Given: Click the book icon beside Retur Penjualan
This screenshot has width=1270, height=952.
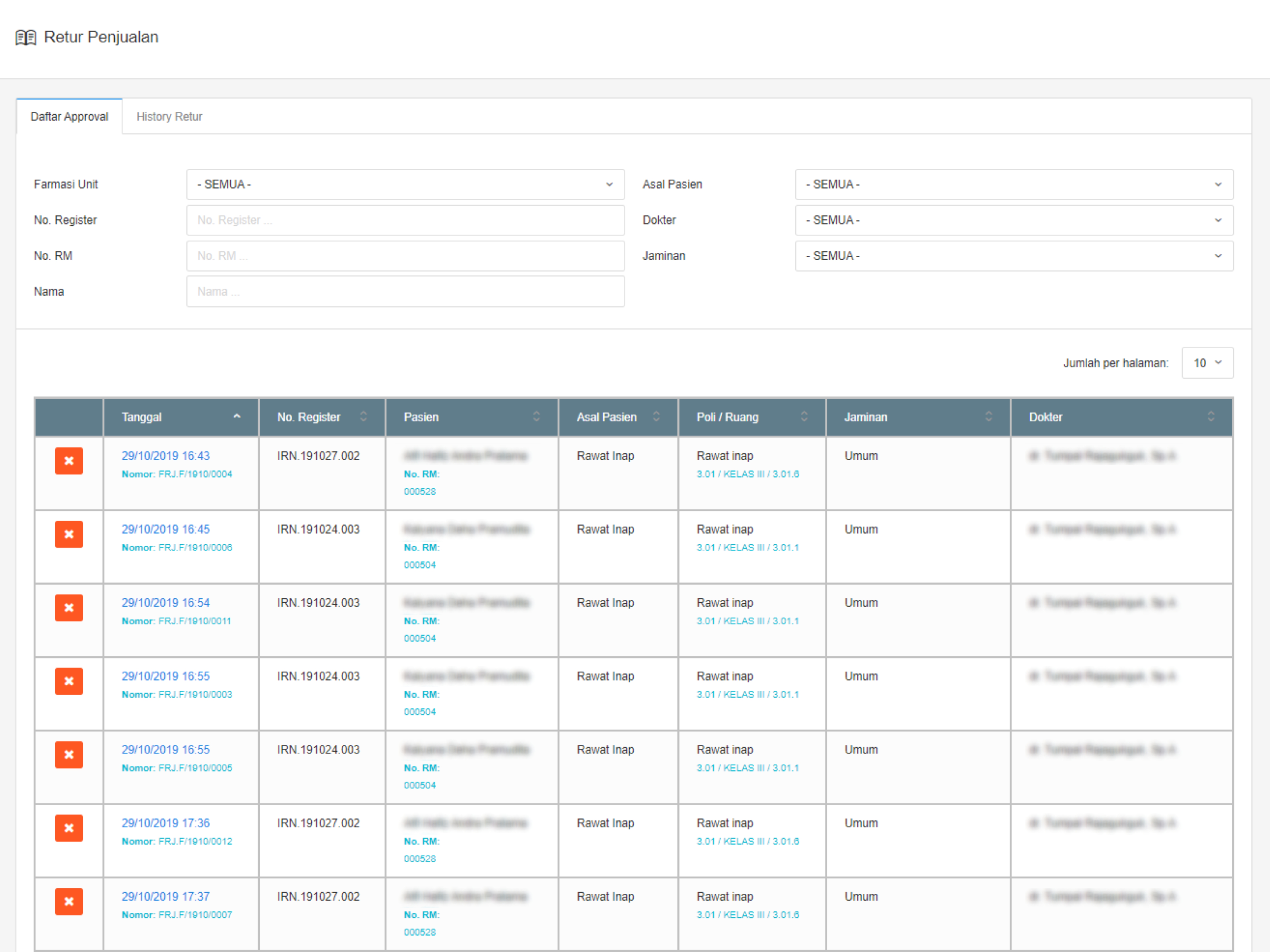Looking at the screenshot, I should 25,37.
